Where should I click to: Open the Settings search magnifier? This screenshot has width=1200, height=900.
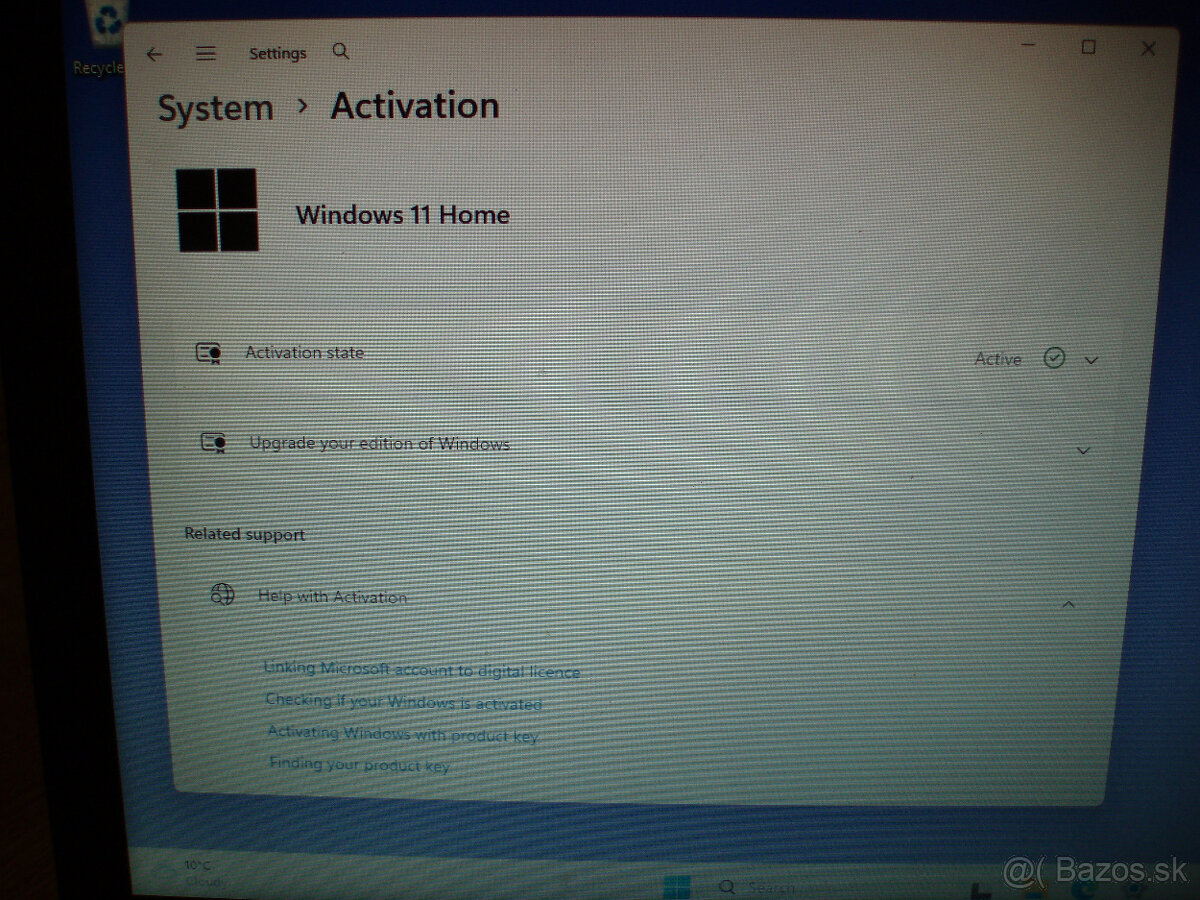tap(341, 51)
